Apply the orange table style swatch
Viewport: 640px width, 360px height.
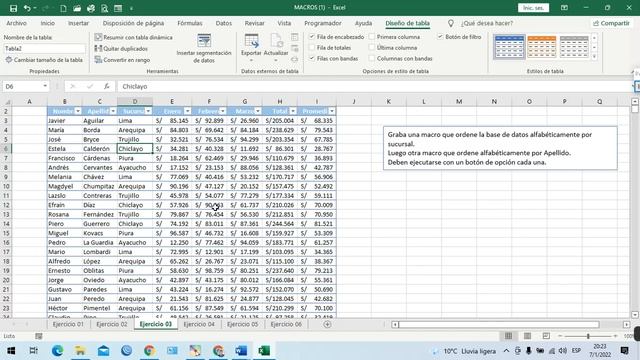click(541, 47)
